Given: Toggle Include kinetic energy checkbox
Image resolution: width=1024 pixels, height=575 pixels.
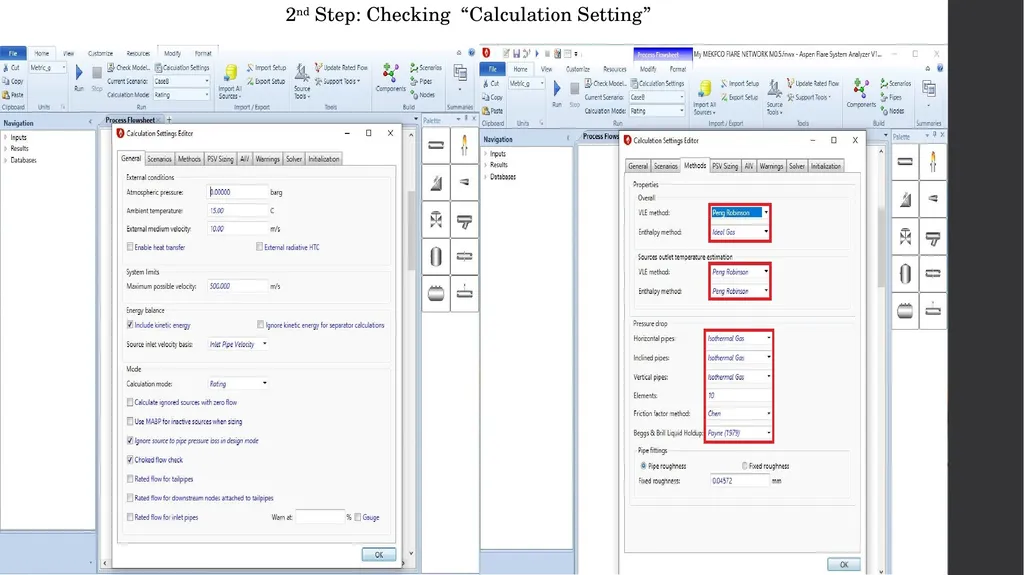Looking at the screenshot, I should pos(130,325).
